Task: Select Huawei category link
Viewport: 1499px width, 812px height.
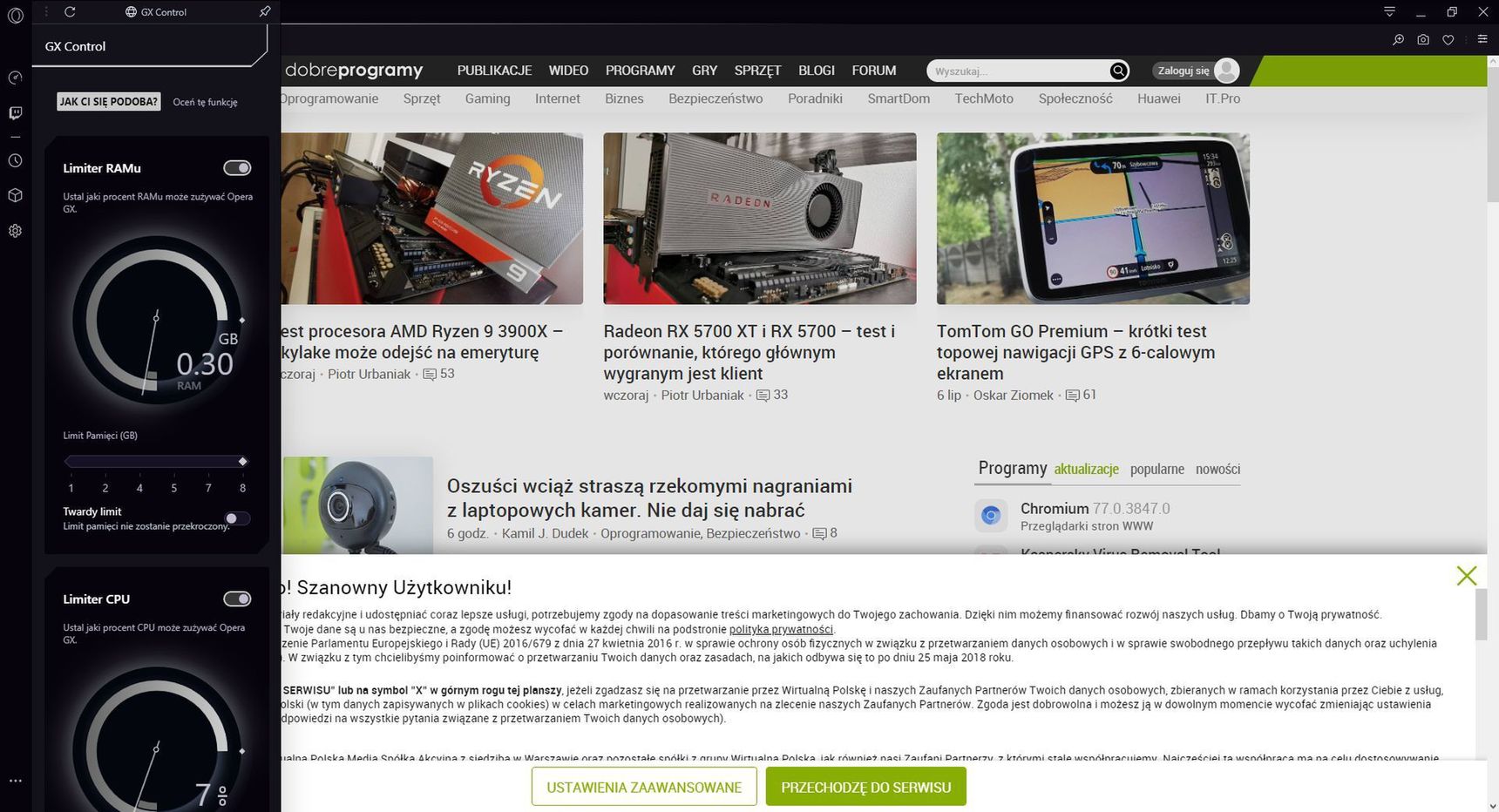Action: [x=1158, y=98]
